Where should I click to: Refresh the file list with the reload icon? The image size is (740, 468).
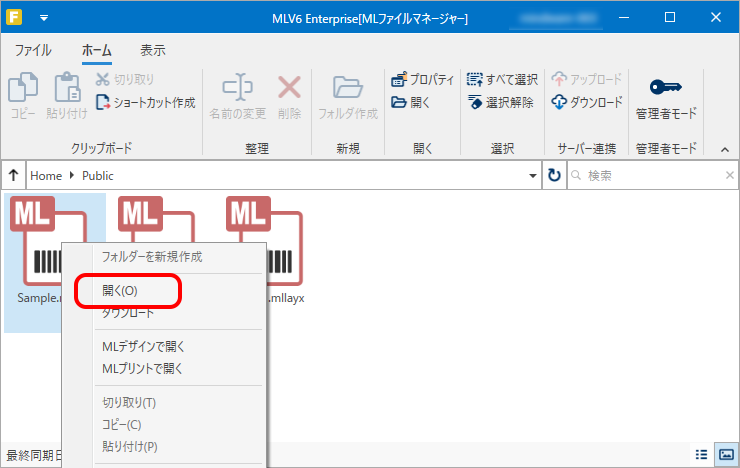[x=554, y=176]
